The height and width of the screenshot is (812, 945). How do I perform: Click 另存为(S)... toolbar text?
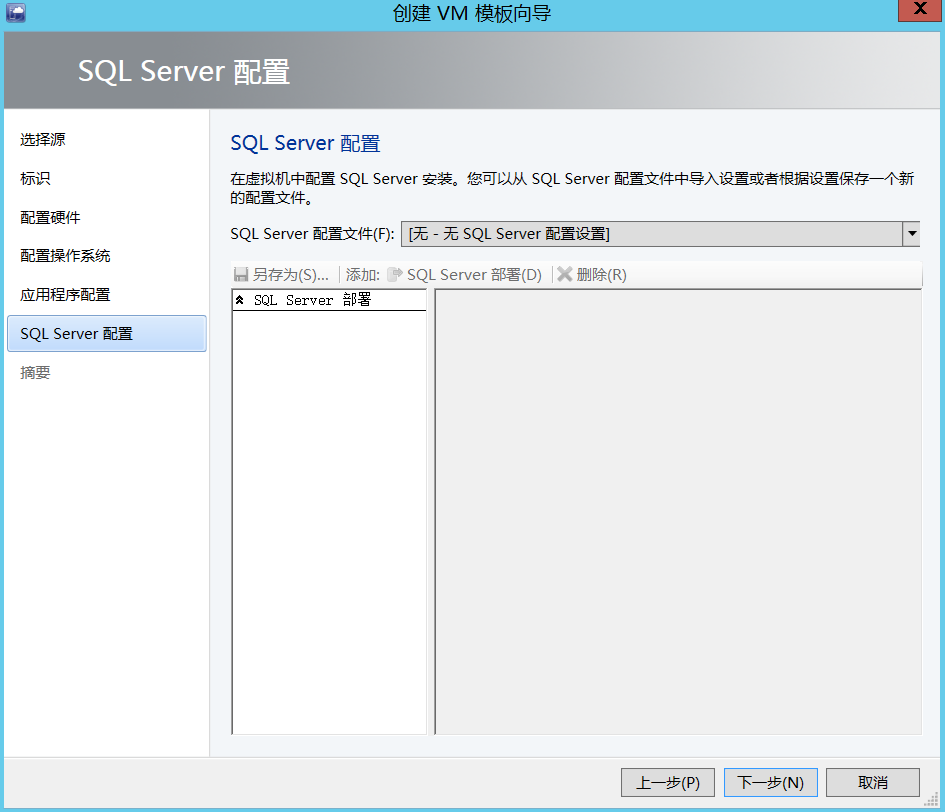click(x=290, y=275)
